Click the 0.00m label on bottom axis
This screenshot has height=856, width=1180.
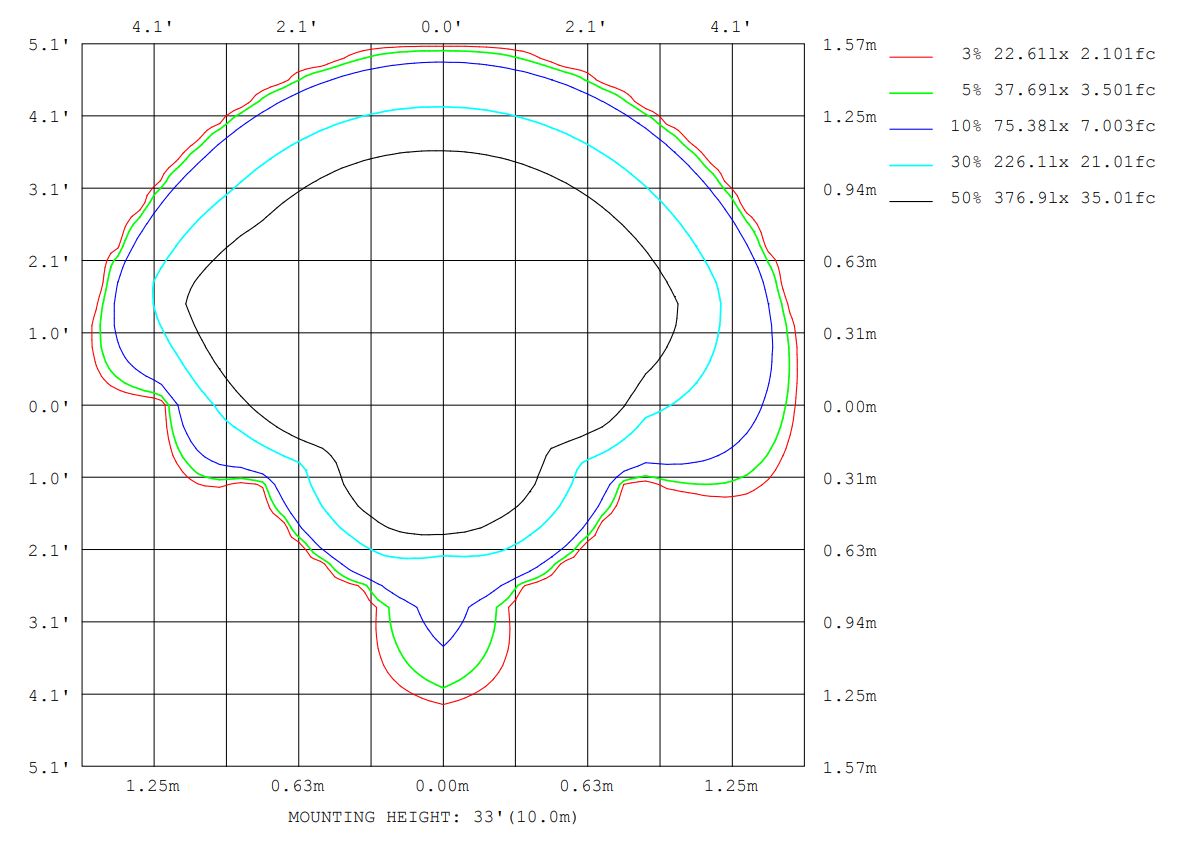[x=442, y=786]
